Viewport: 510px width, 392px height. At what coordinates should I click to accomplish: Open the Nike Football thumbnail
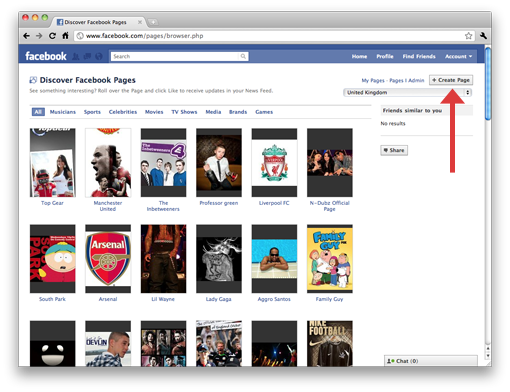click(330, 344)
